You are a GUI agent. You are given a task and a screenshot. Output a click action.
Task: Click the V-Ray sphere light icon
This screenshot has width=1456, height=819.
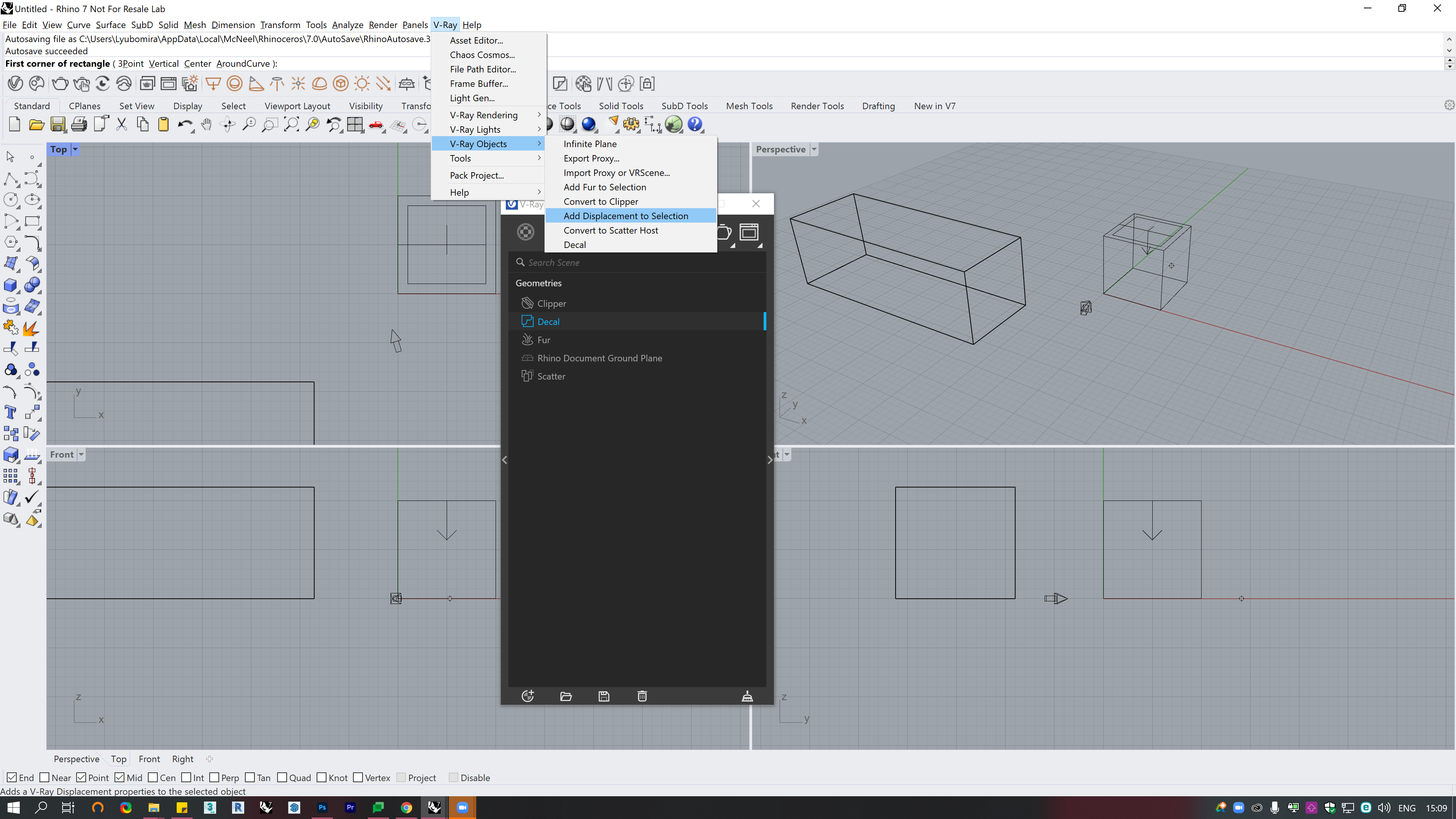coord(235,84)
